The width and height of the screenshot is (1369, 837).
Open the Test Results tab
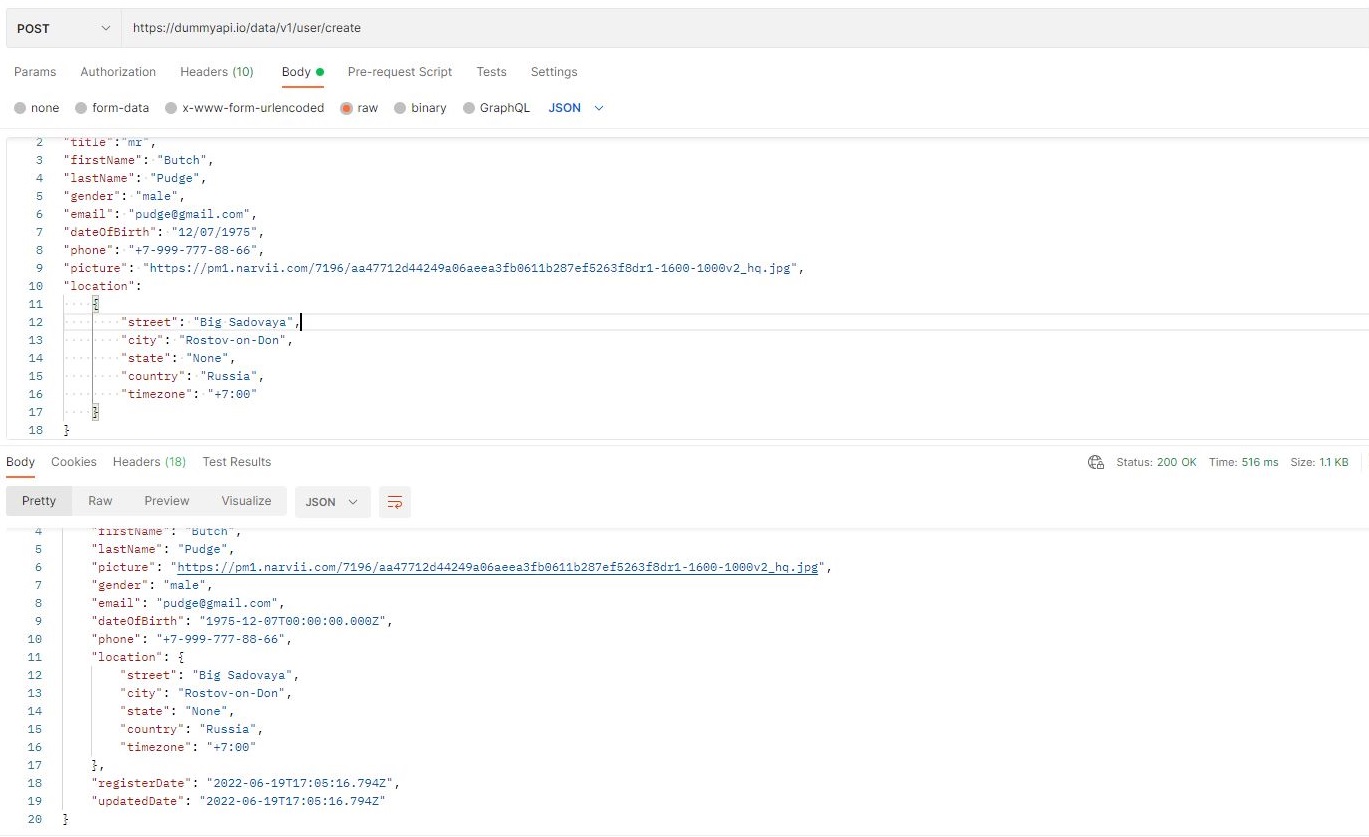[236, 461]
